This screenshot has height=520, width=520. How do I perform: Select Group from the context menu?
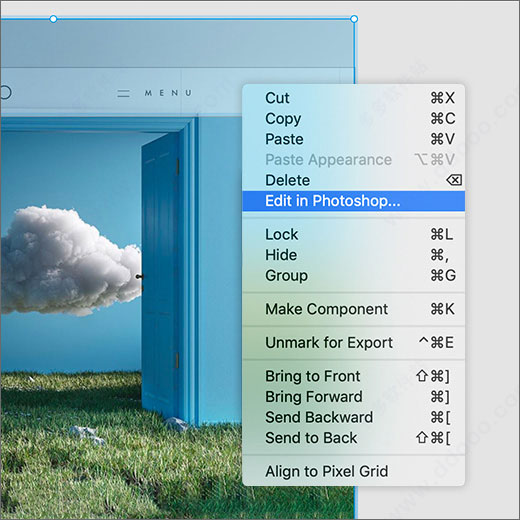click(353, 276)
